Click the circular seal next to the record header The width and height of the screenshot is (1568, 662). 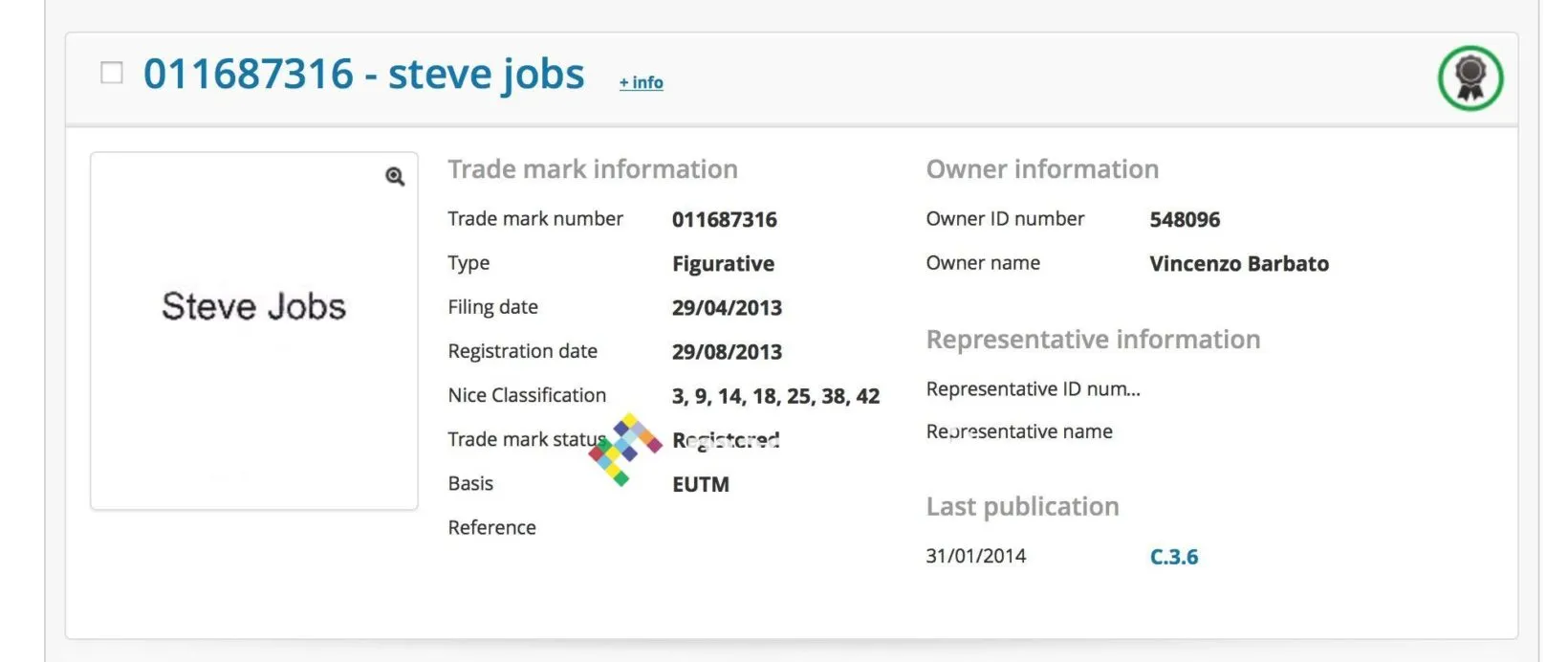(x=1469, y=77)
